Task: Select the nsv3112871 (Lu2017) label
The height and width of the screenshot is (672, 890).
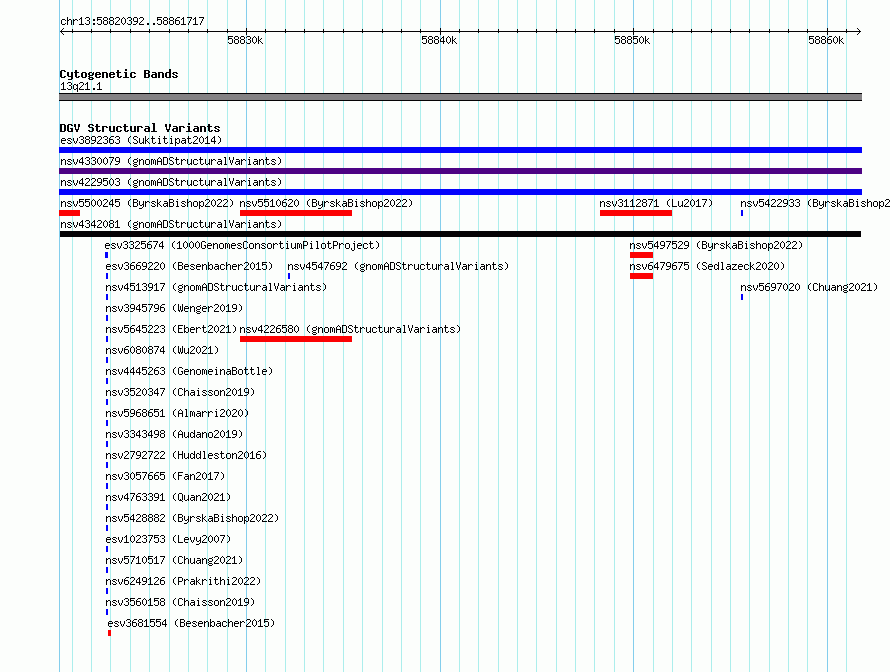Action: tap(656, 203)
